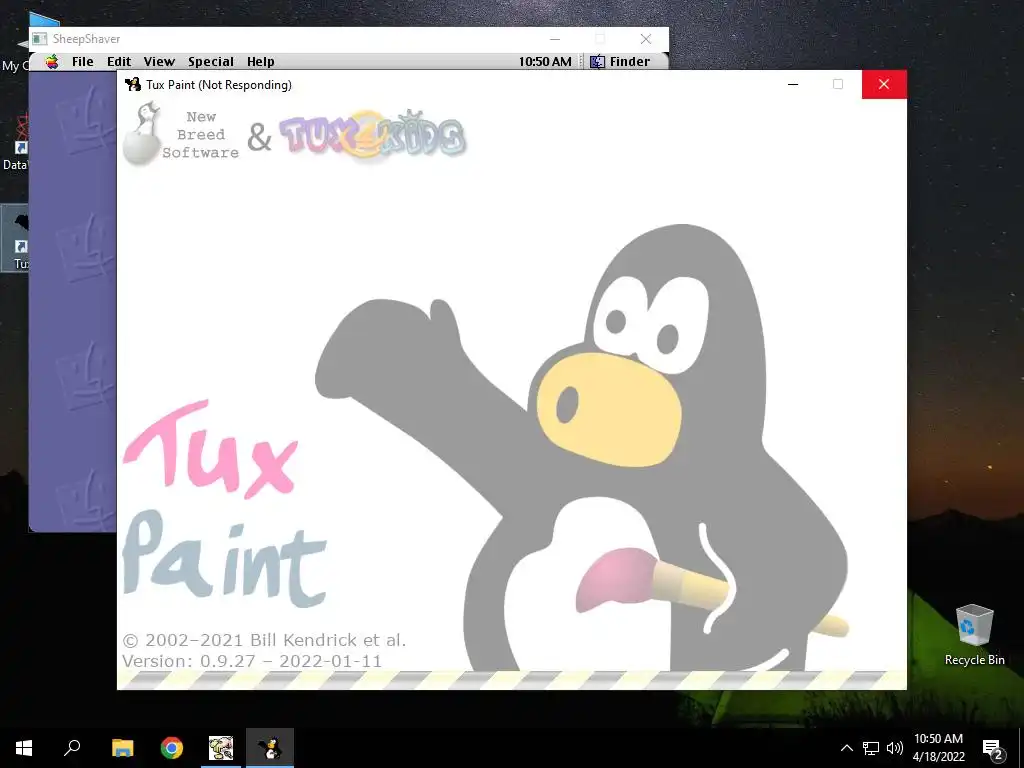The width and height of the screenshot is (1024, 768).
Task: Minimize the SheepShaver window
Action: (x=555, y=39)
